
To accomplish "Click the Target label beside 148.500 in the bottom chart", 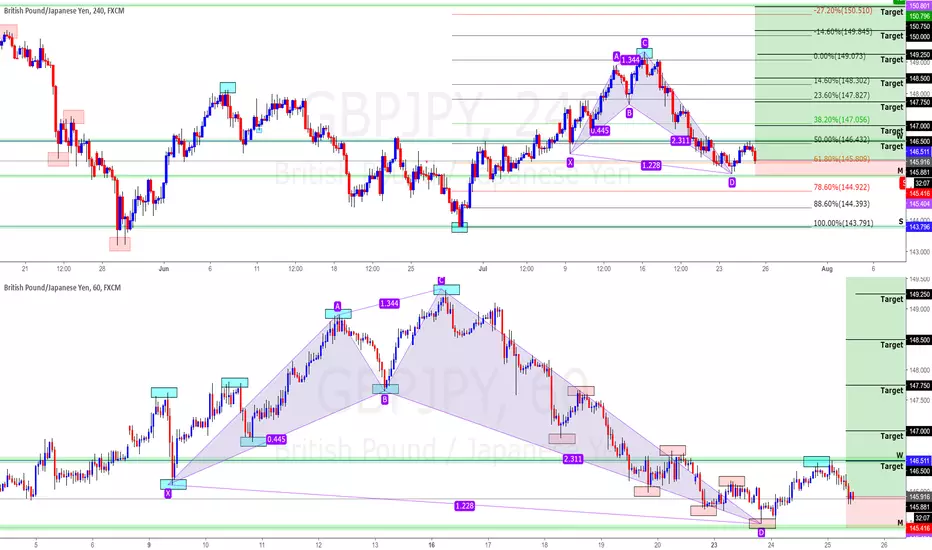I will (x=892, y=345).
